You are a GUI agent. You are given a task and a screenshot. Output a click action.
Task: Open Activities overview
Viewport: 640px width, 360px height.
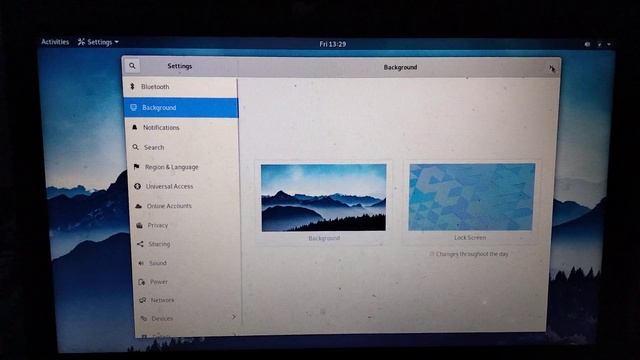point(55,42)
